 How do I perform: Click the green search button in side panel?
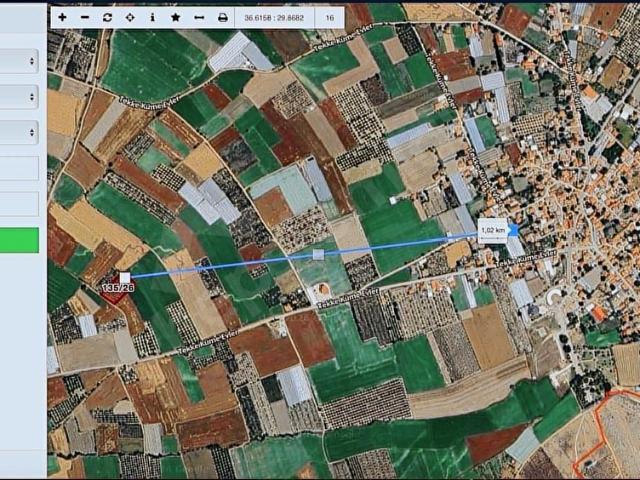[19, 240]
